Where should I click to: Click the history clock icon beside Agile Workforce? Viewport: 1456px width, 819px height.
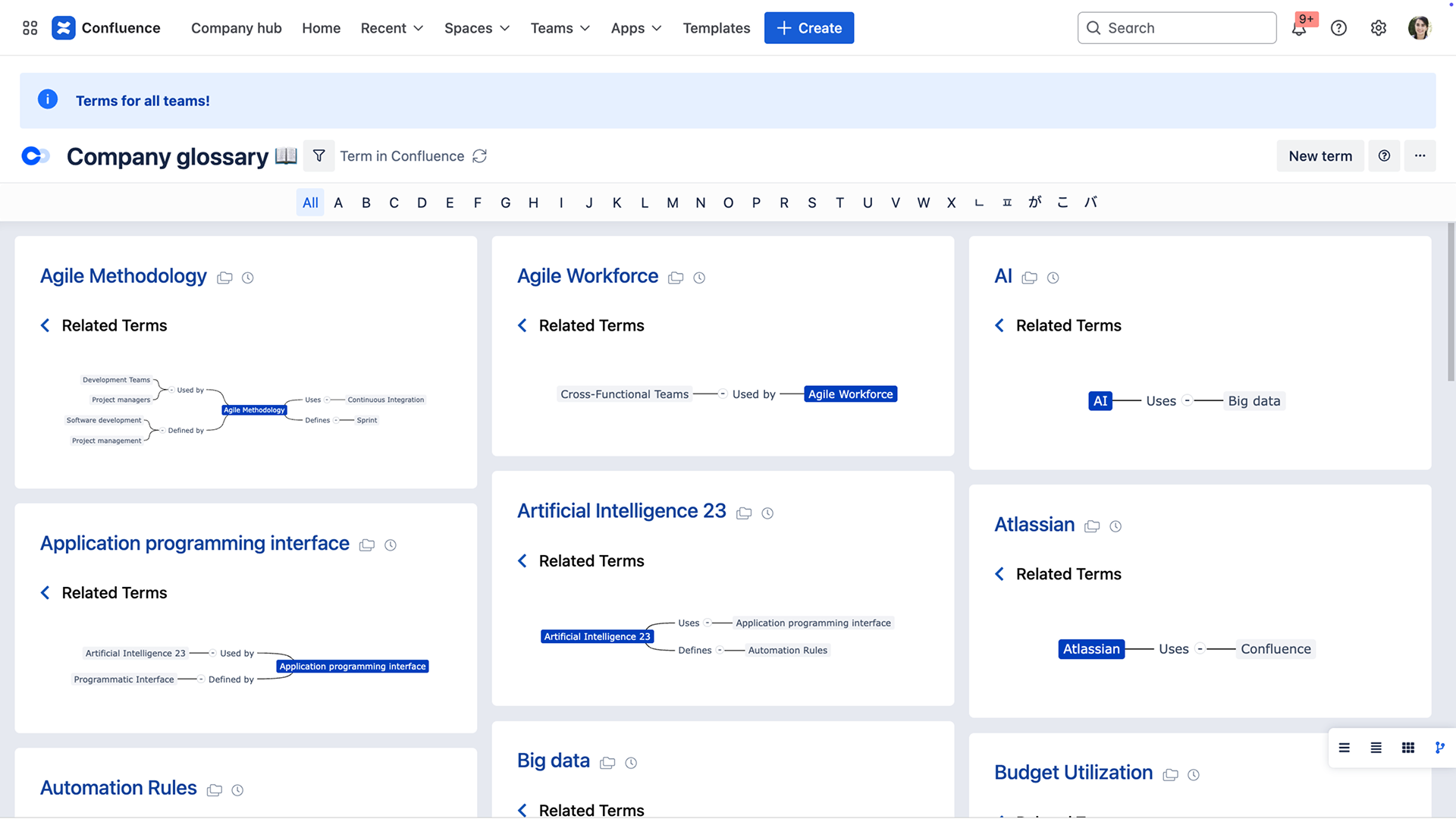pos(699,278)
